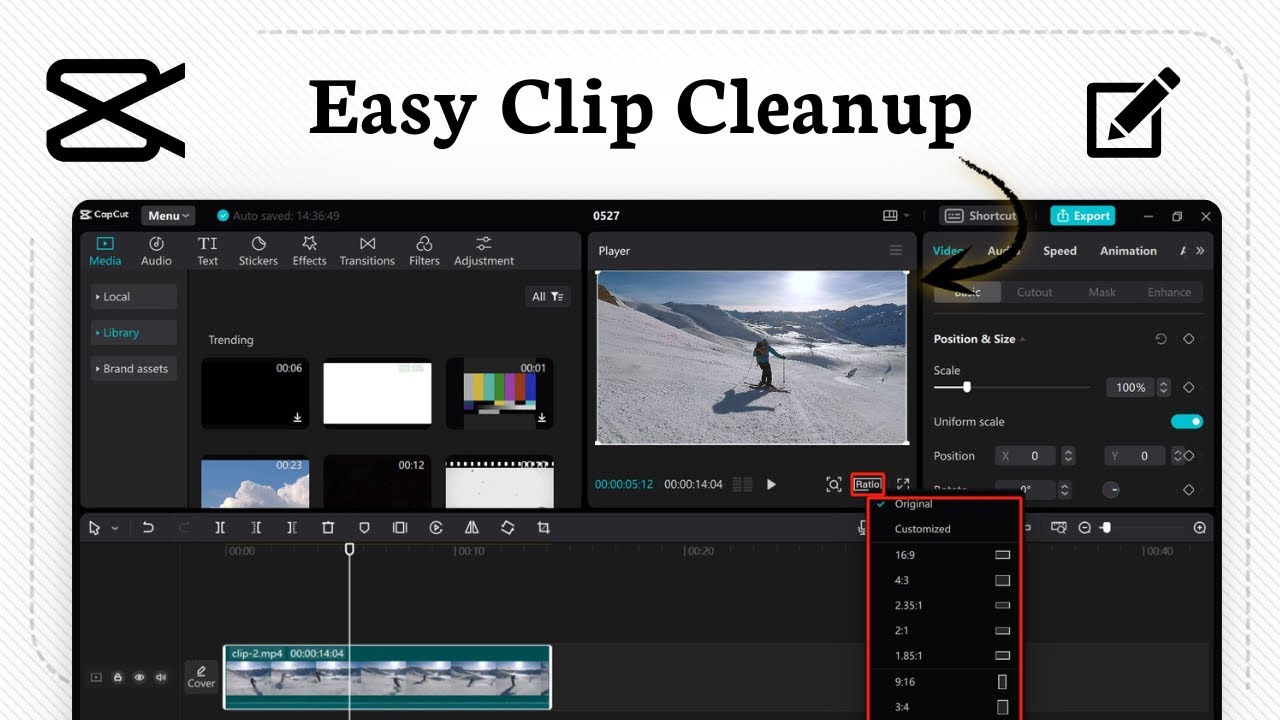The image size is (1280, 720).
Task: Select the clouds 00:23 clip thumbnail
Action: click(x=255, y=482)
